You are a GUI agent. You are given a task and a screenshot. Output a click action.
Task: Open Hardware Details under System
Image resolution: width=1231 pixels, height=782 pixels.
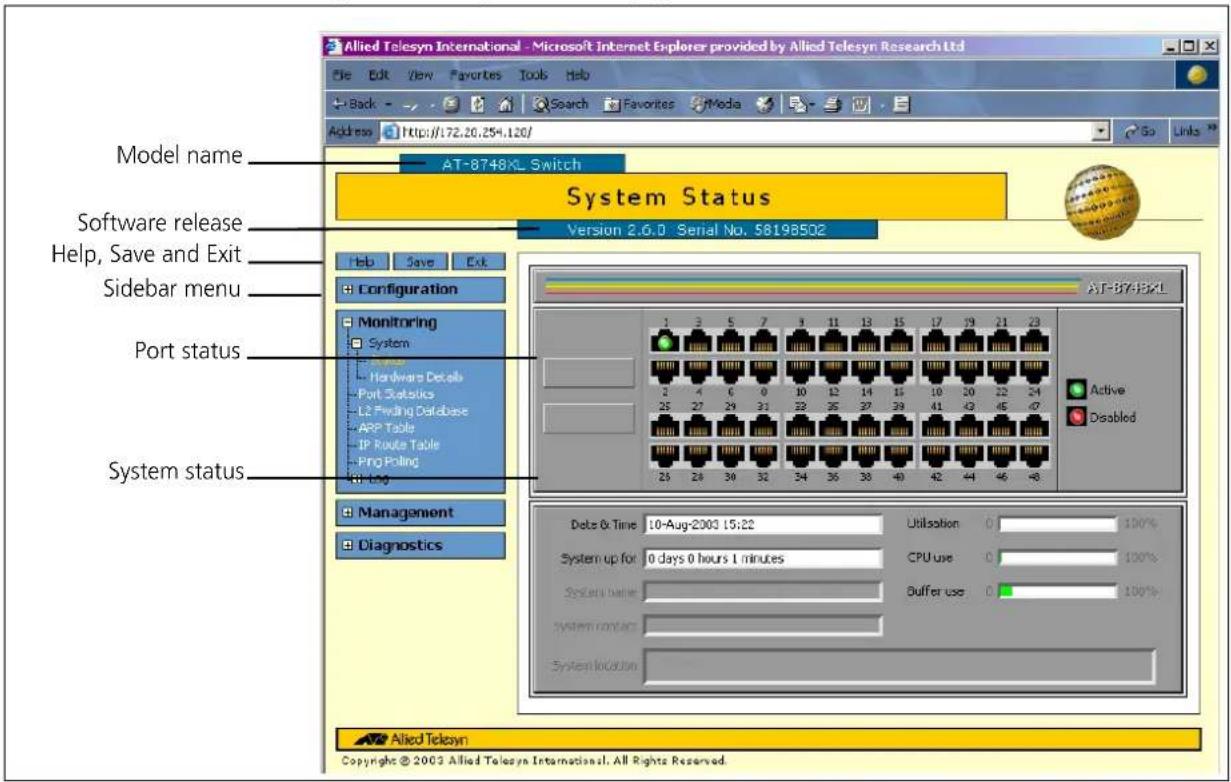[417, 377]
